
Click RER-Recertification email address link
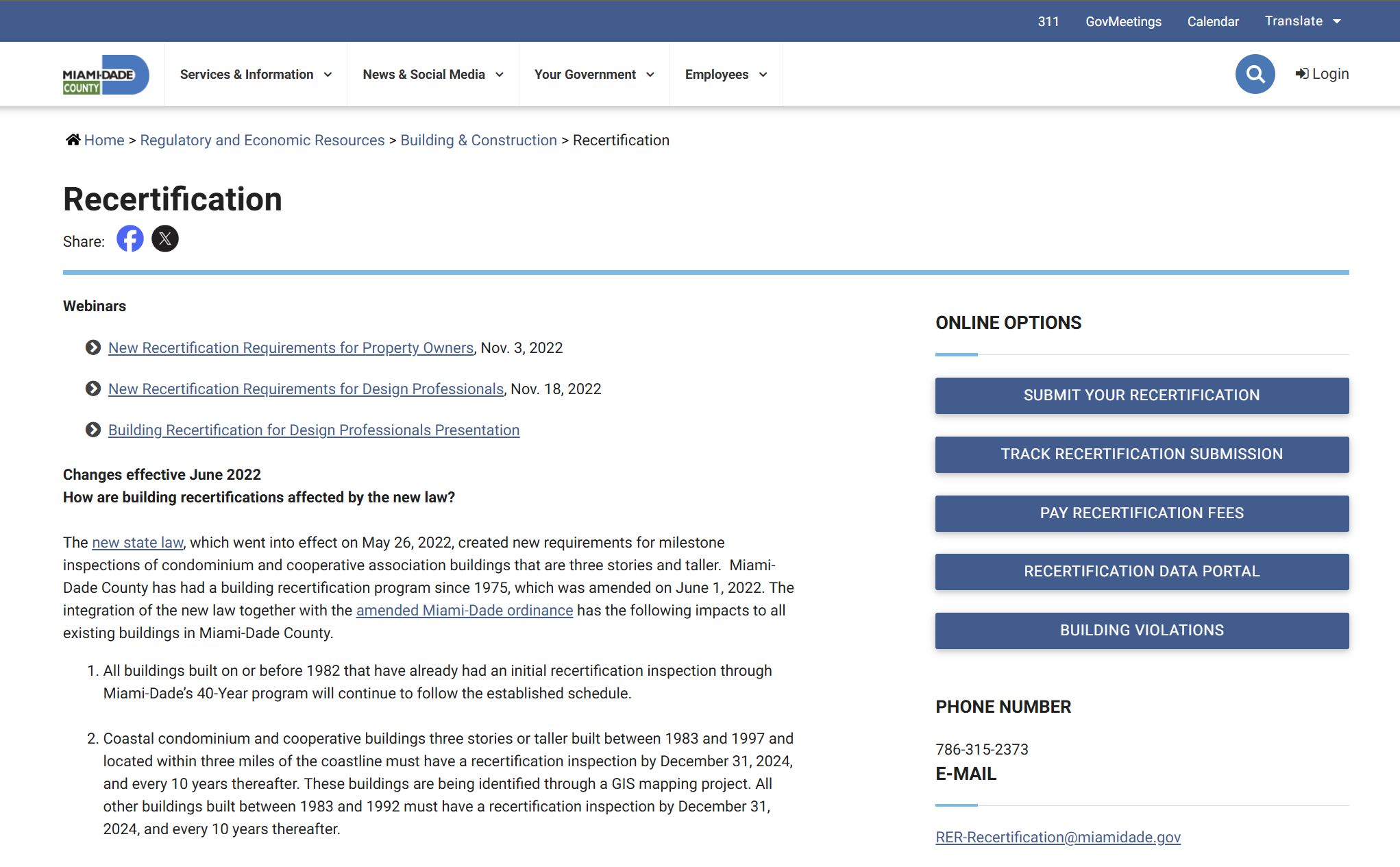(1057, 838)
